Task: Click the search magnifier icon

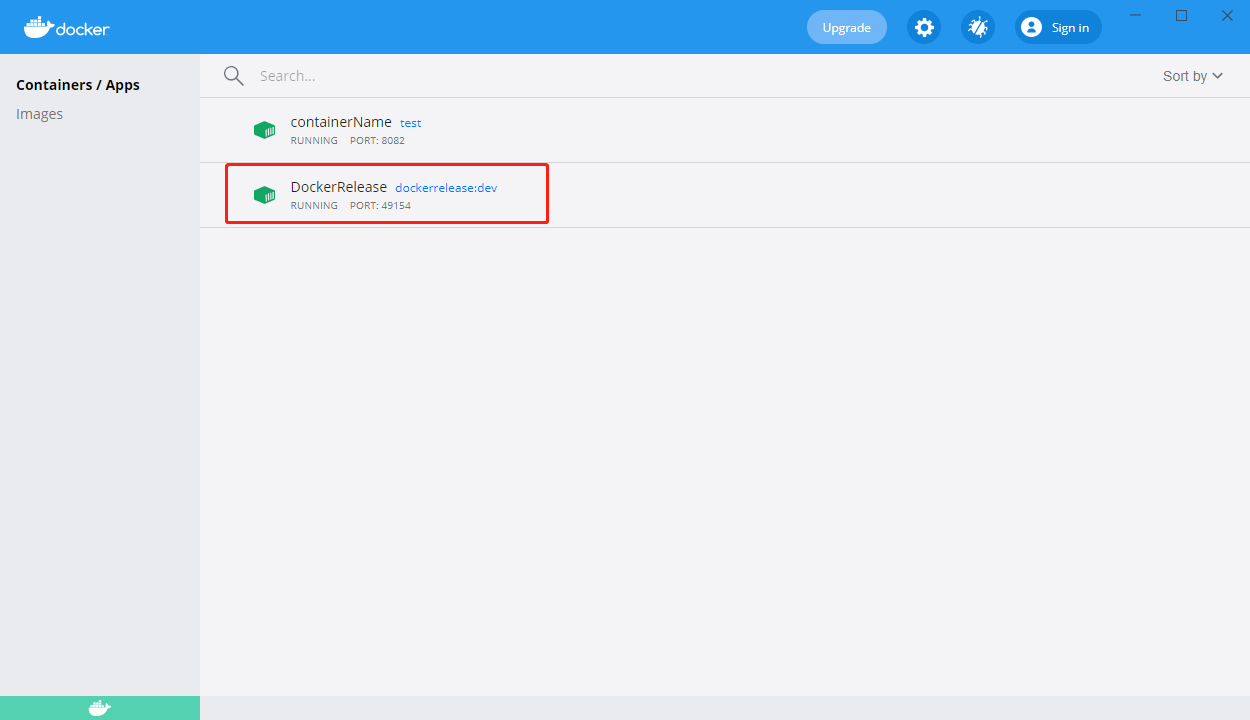Action: pos(233,76)
